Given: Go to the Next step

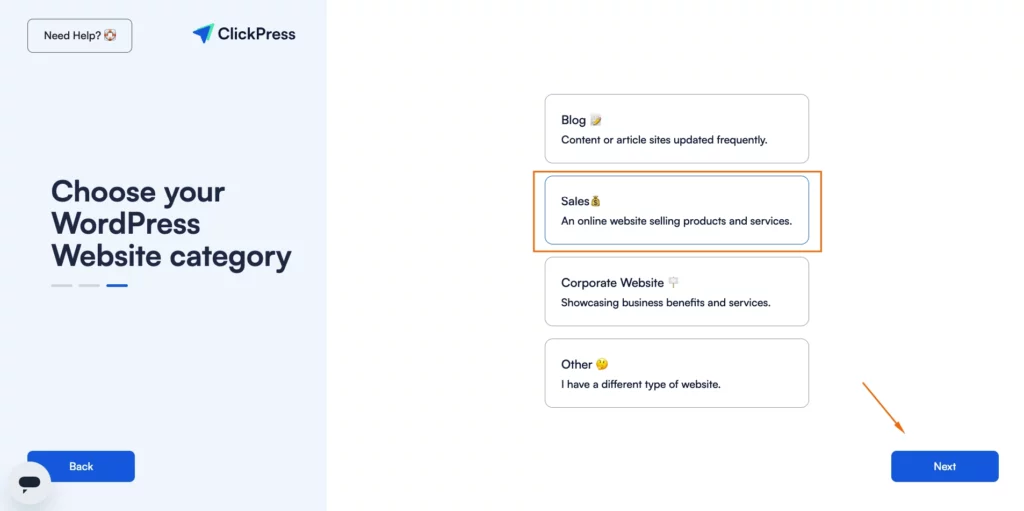Looking at the screenshot, I should pos(944,467).
